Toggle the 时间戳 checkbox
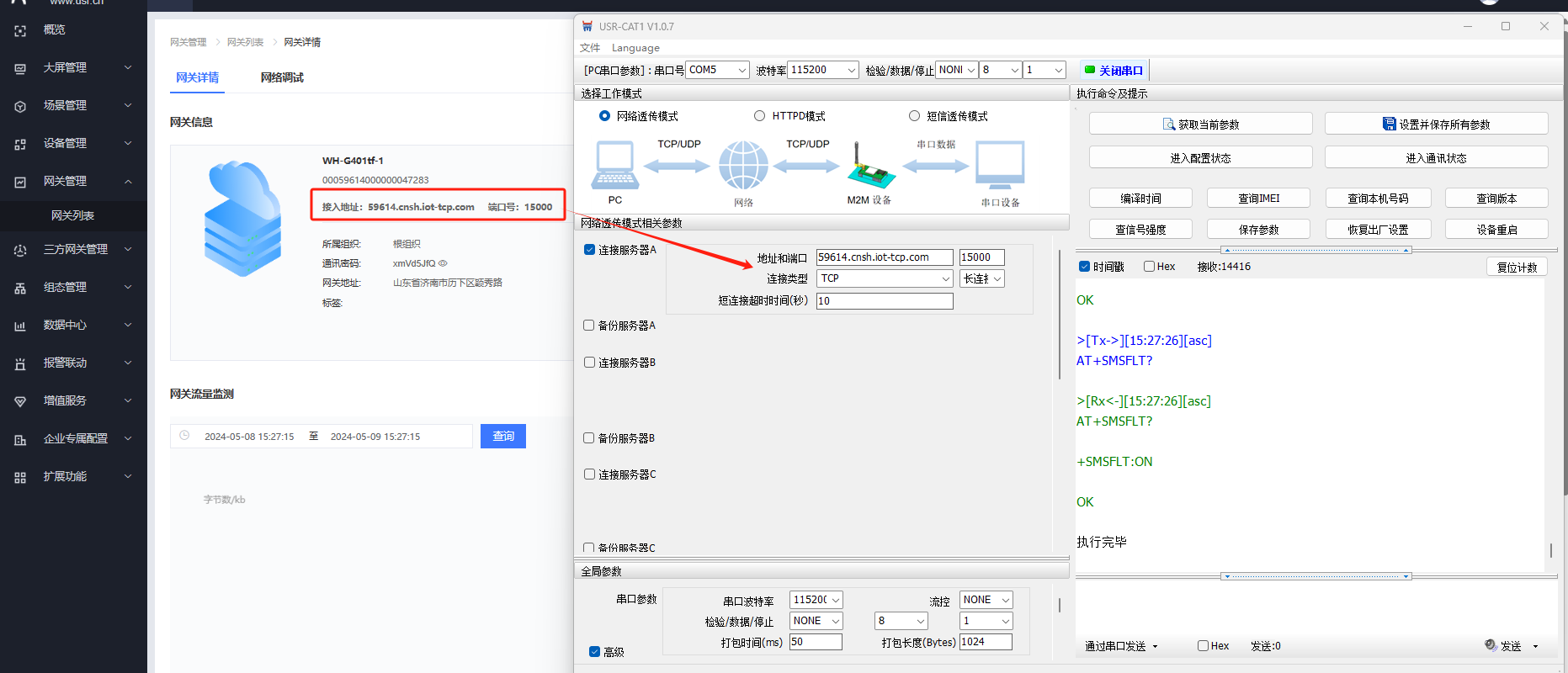The width and height of the screenshot is (1568, 673). point(1084,267)
